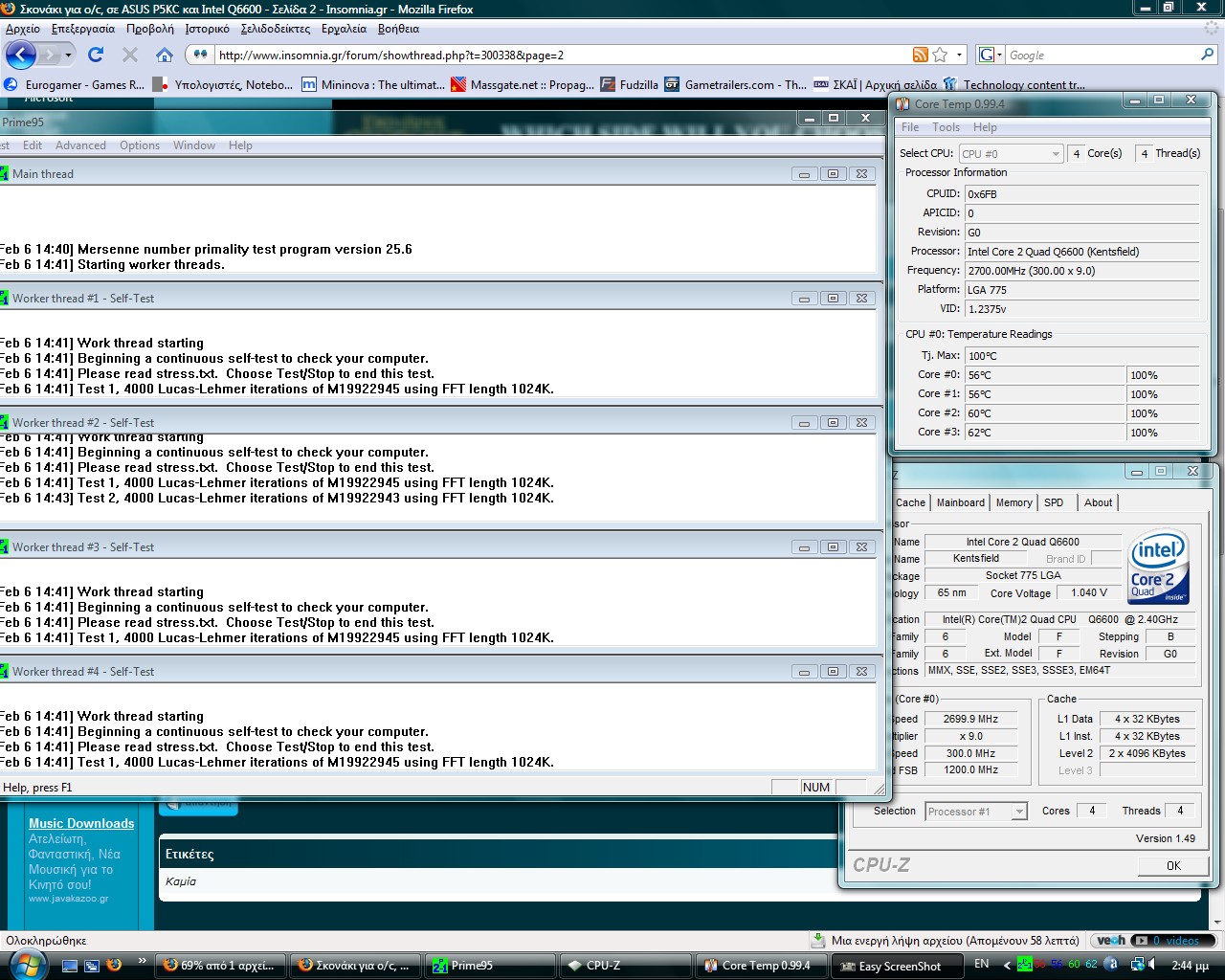1225x980 pixels.
Task: Open Prime95 Advanced menu
Action: click(x=80, y=145)
